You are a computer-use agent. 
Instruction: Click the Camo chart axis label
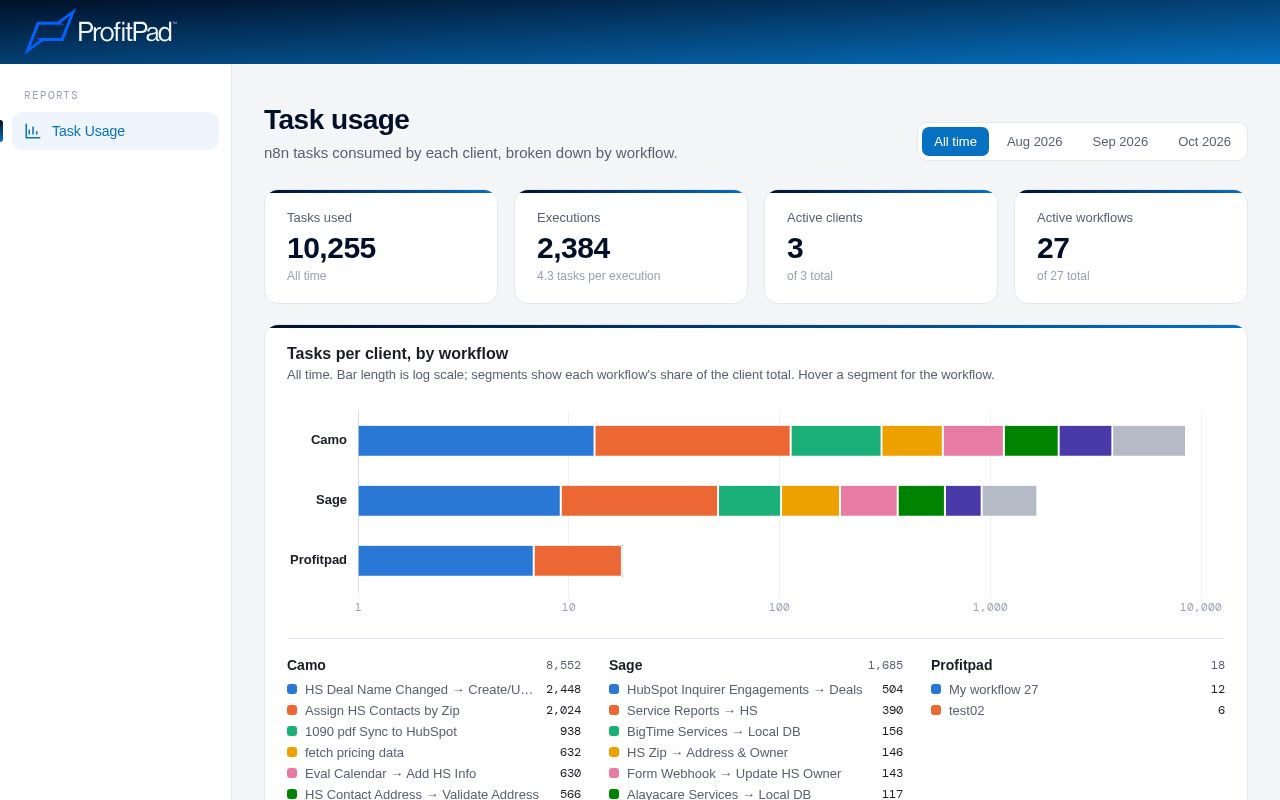329,439
